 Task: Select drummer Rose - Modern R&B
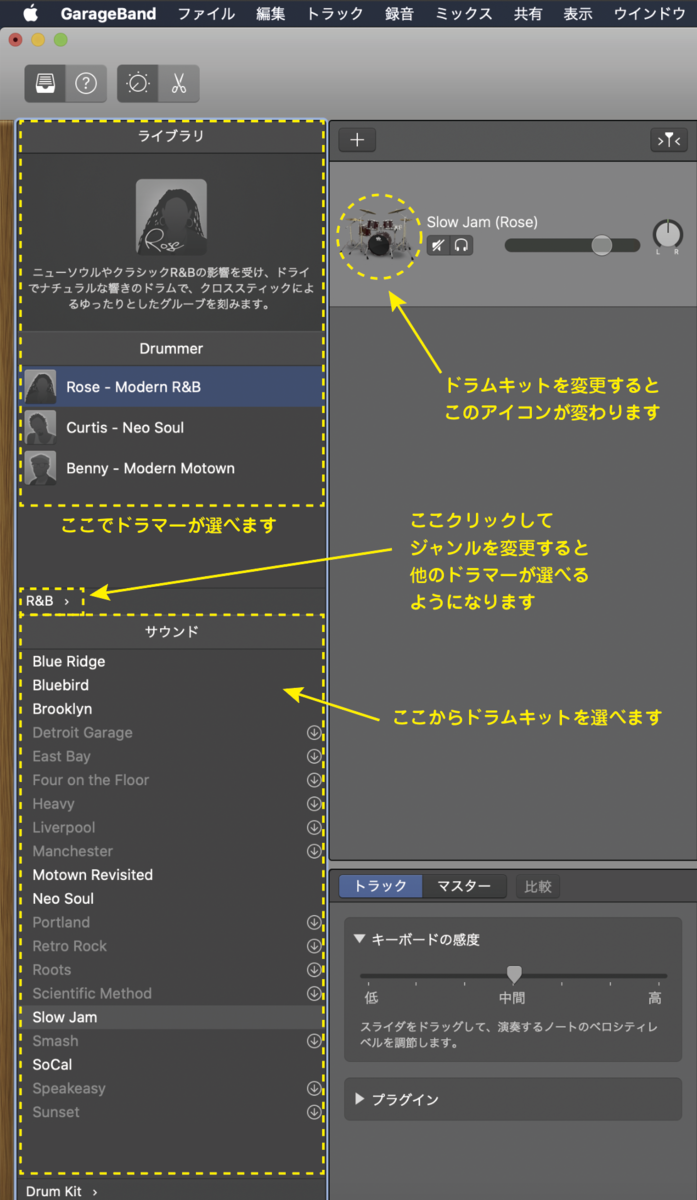click(x=172, y=386)
